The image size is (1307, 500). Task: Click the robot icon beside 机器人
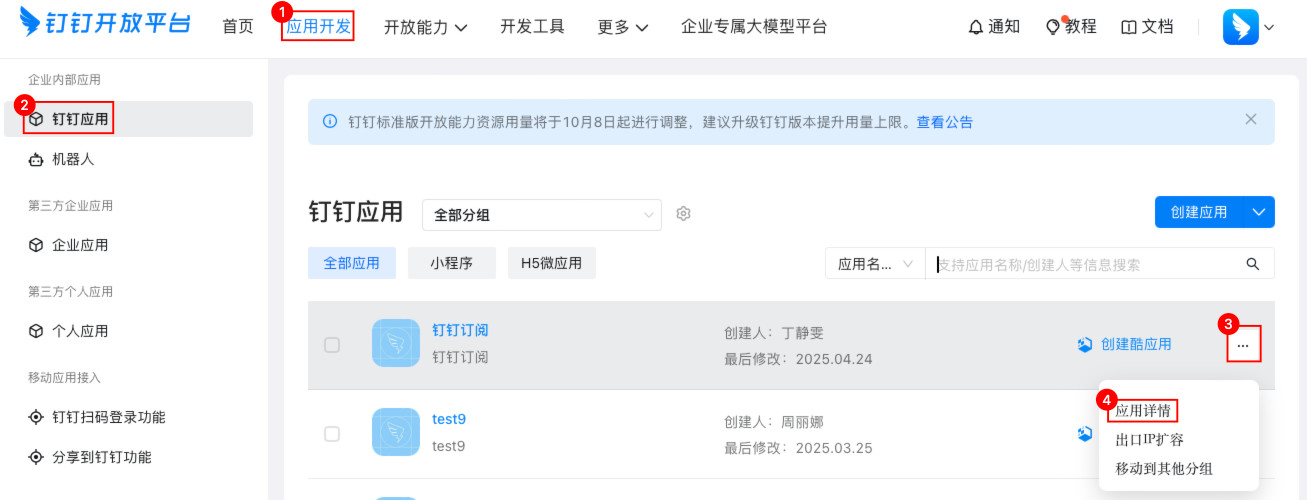click(x=36, y=159)
